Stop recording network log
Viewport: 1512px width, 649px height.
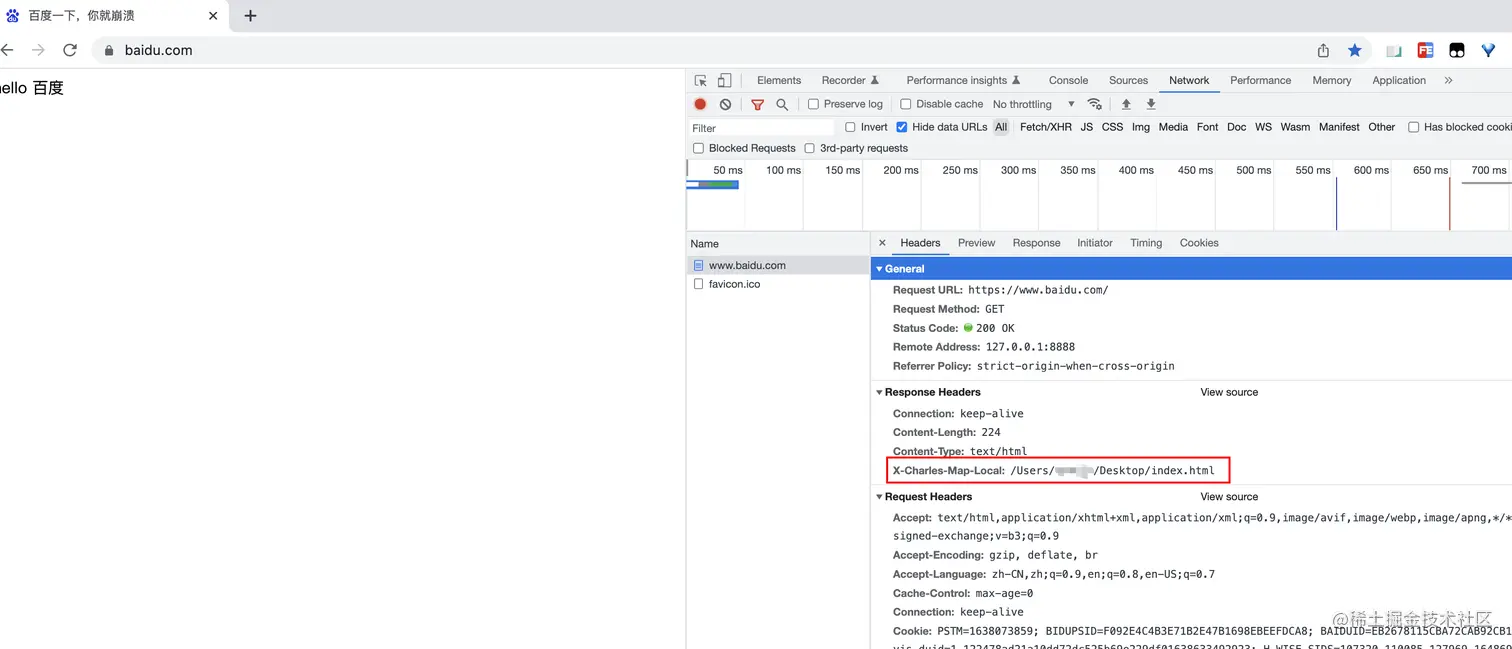click(700, 104)
